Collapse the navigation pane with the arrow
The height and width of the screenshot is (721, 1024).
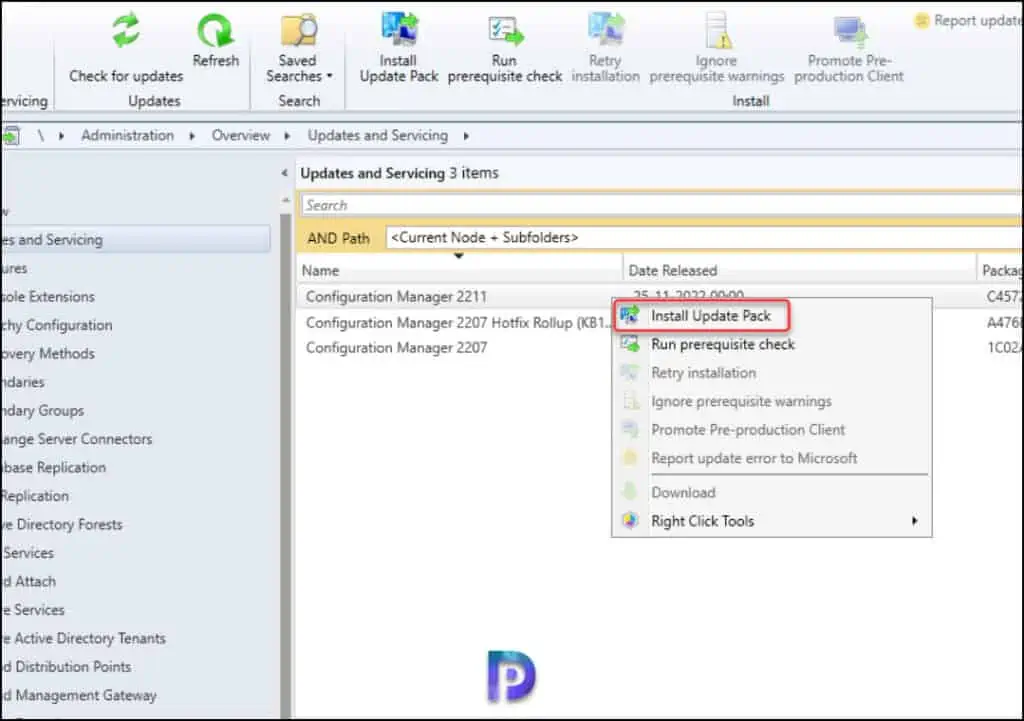pyautogui.click(x=284, y=173)
